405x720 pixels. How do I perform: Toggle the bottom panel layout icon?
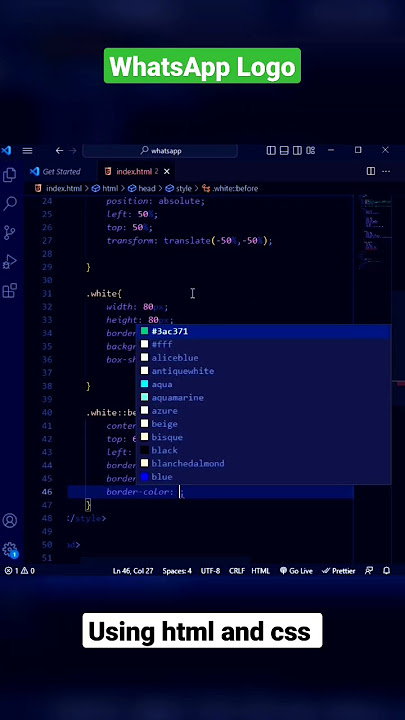(284, 150)
